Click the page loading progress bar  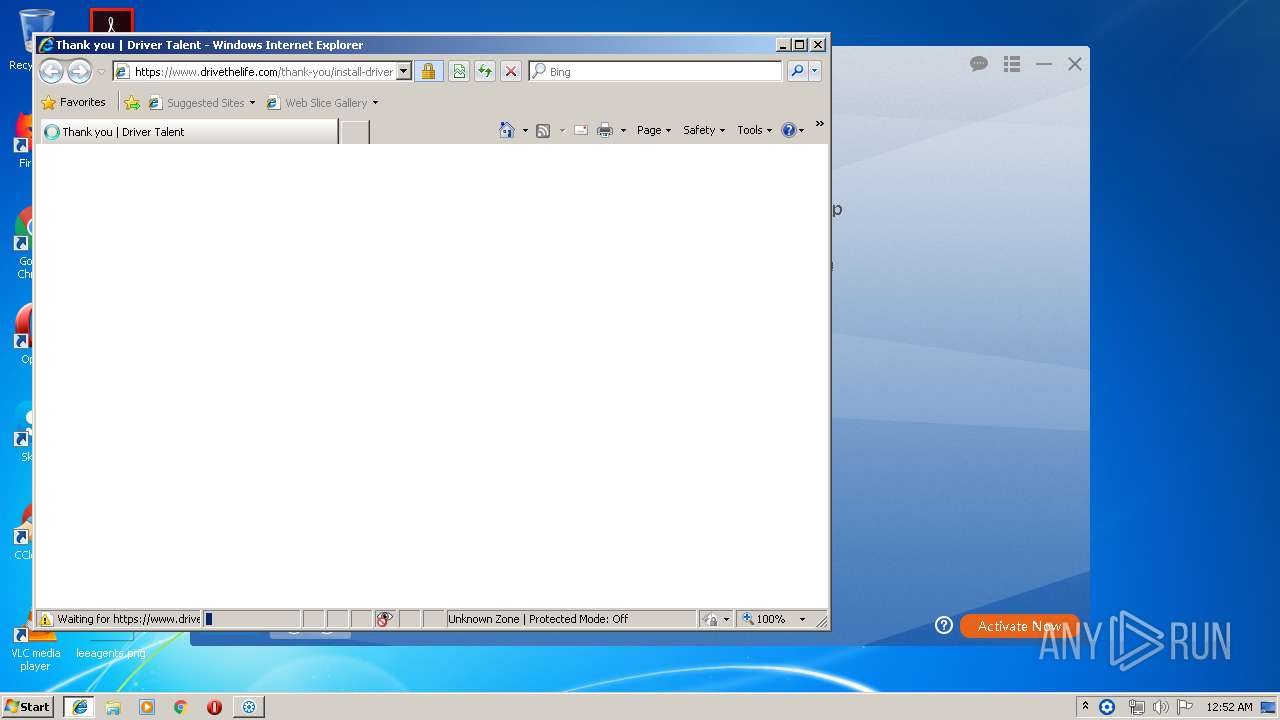252,619
